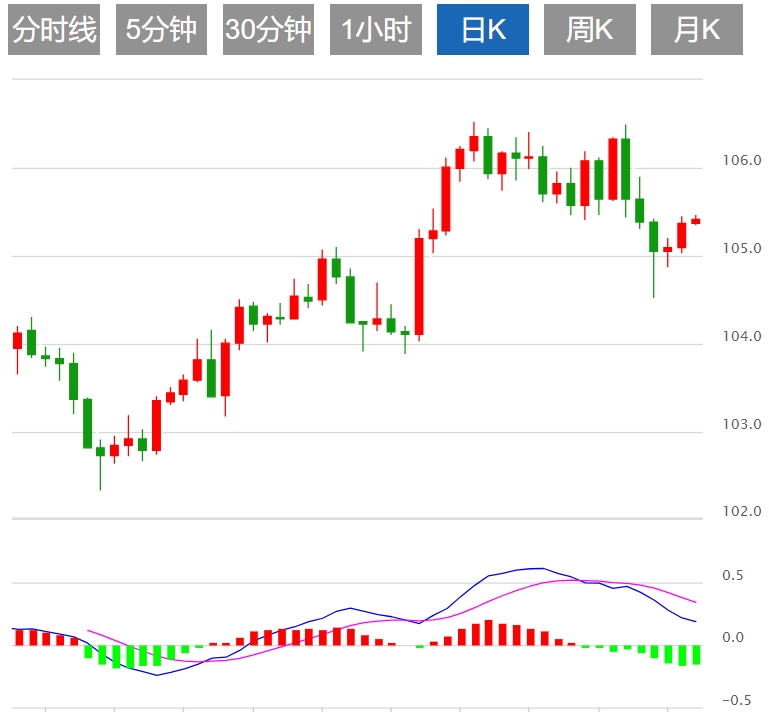This screenshot has height=712, width=769.
Task: Click the lowest green candlestick near 102.5
Action: click(100, 463)
